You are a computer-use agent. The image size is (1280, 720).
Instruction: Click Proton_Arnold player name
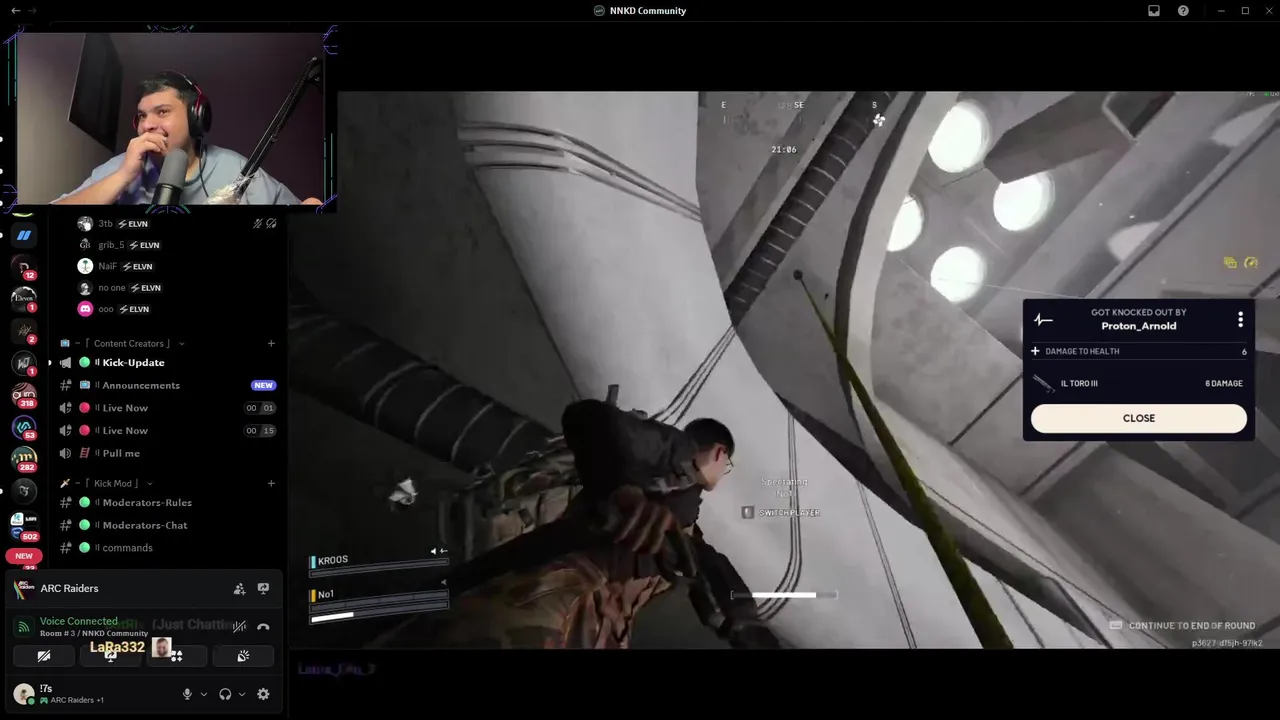click(x=1139, y=326)
